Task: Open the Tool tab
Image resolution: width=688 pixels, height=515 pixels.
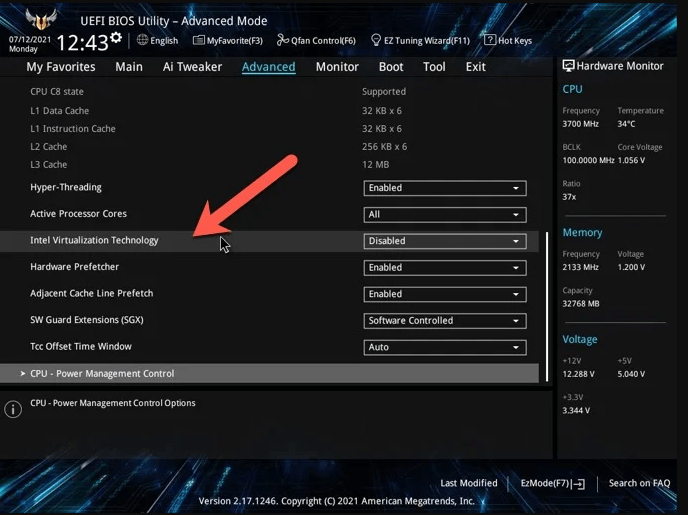Action: 434,67
